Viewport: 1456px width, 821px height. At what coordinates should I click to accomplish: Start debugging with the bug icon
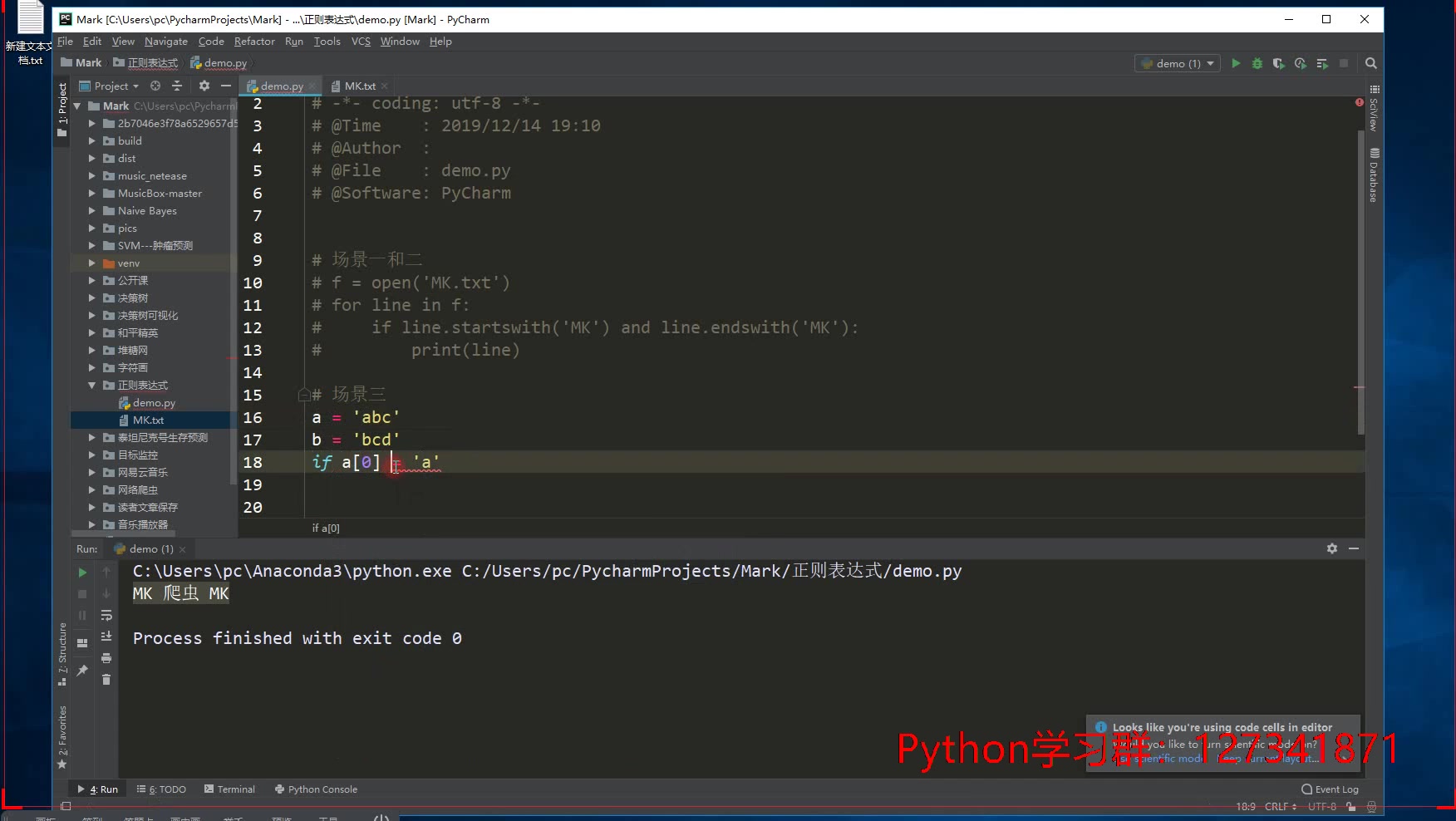point(1257,62)
